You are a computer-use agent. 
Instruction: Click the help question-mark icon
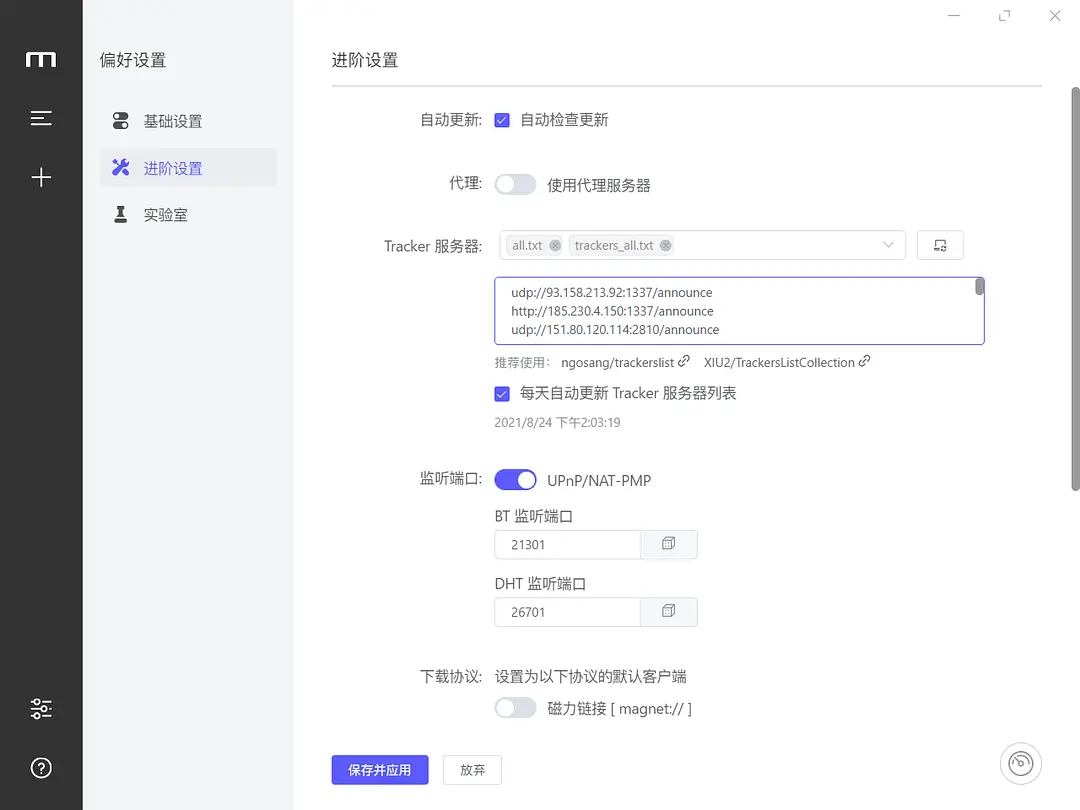41,768
